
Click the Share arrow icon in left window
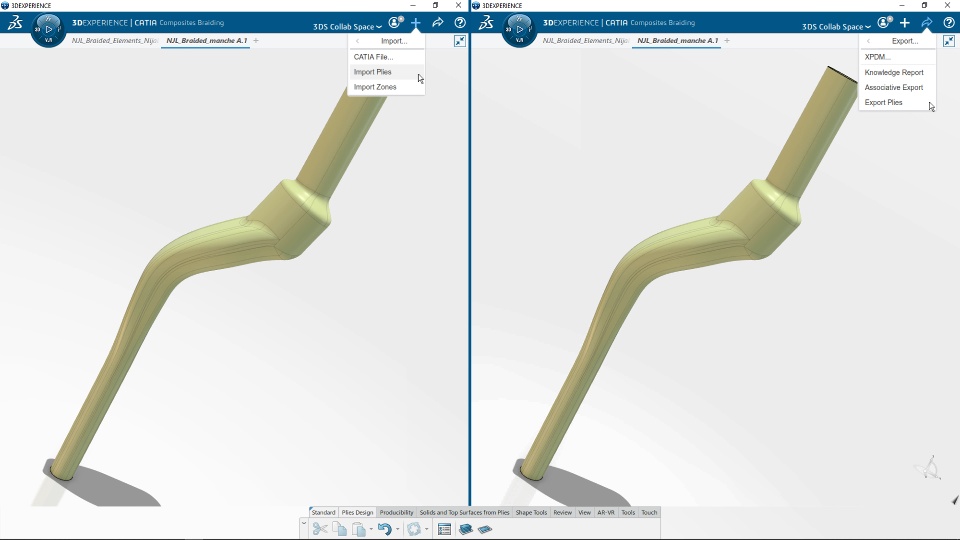pyautogui.click(x=438, y=23)
